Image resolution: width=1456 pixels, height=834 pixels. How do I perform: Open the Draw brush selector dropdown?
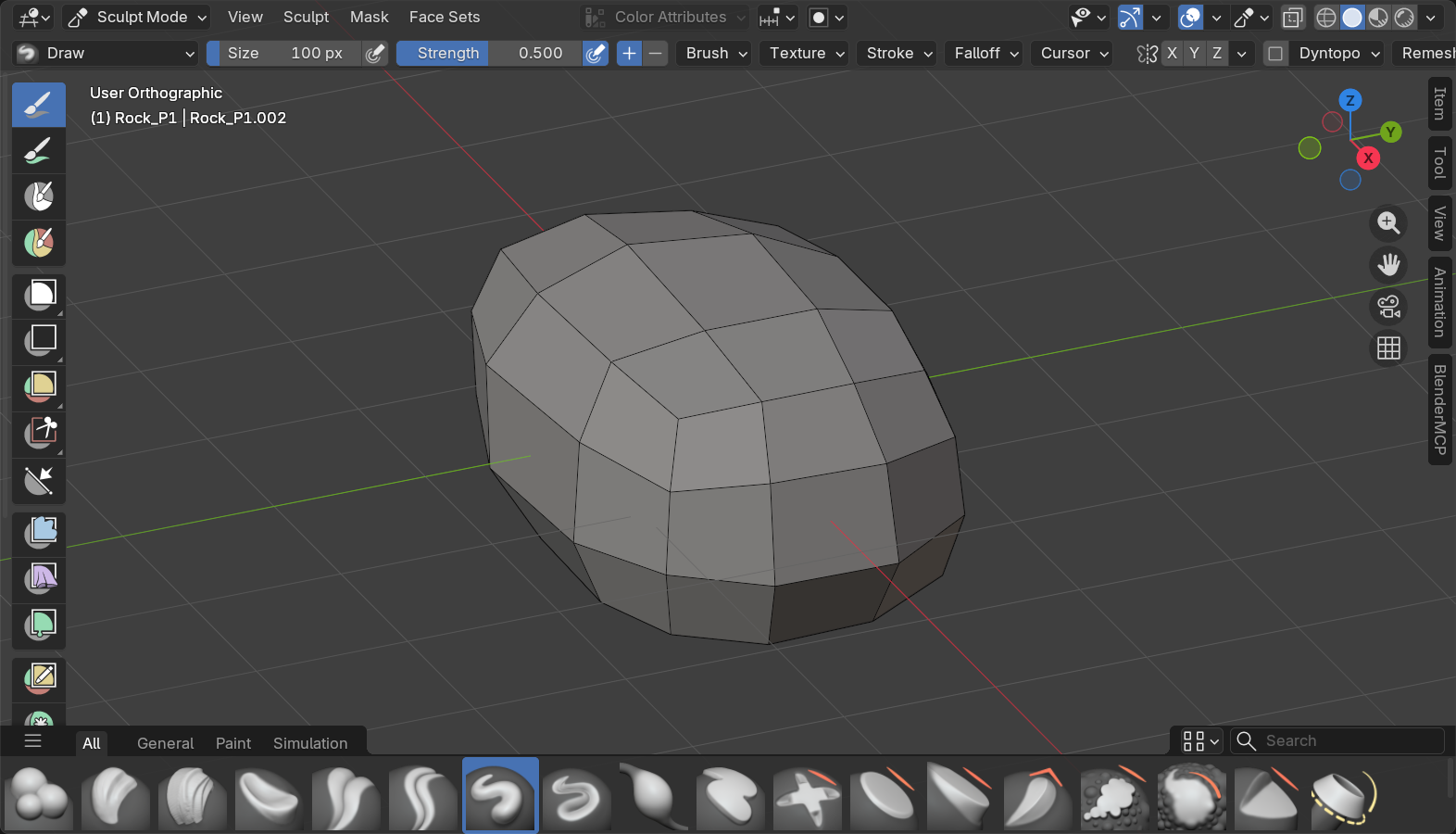pyautogui.click(x=106, y=54)
